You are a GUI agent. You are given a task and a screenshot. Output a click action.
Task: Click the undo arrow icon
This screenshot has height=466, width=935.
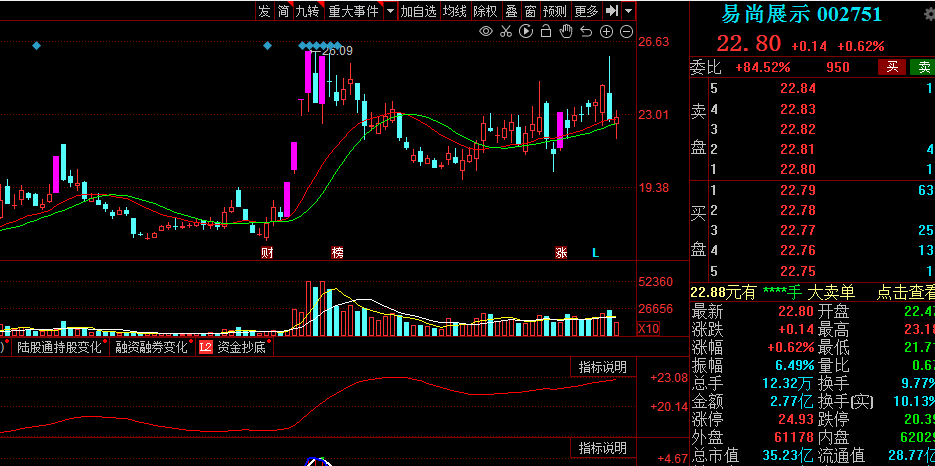pos(586,32)
